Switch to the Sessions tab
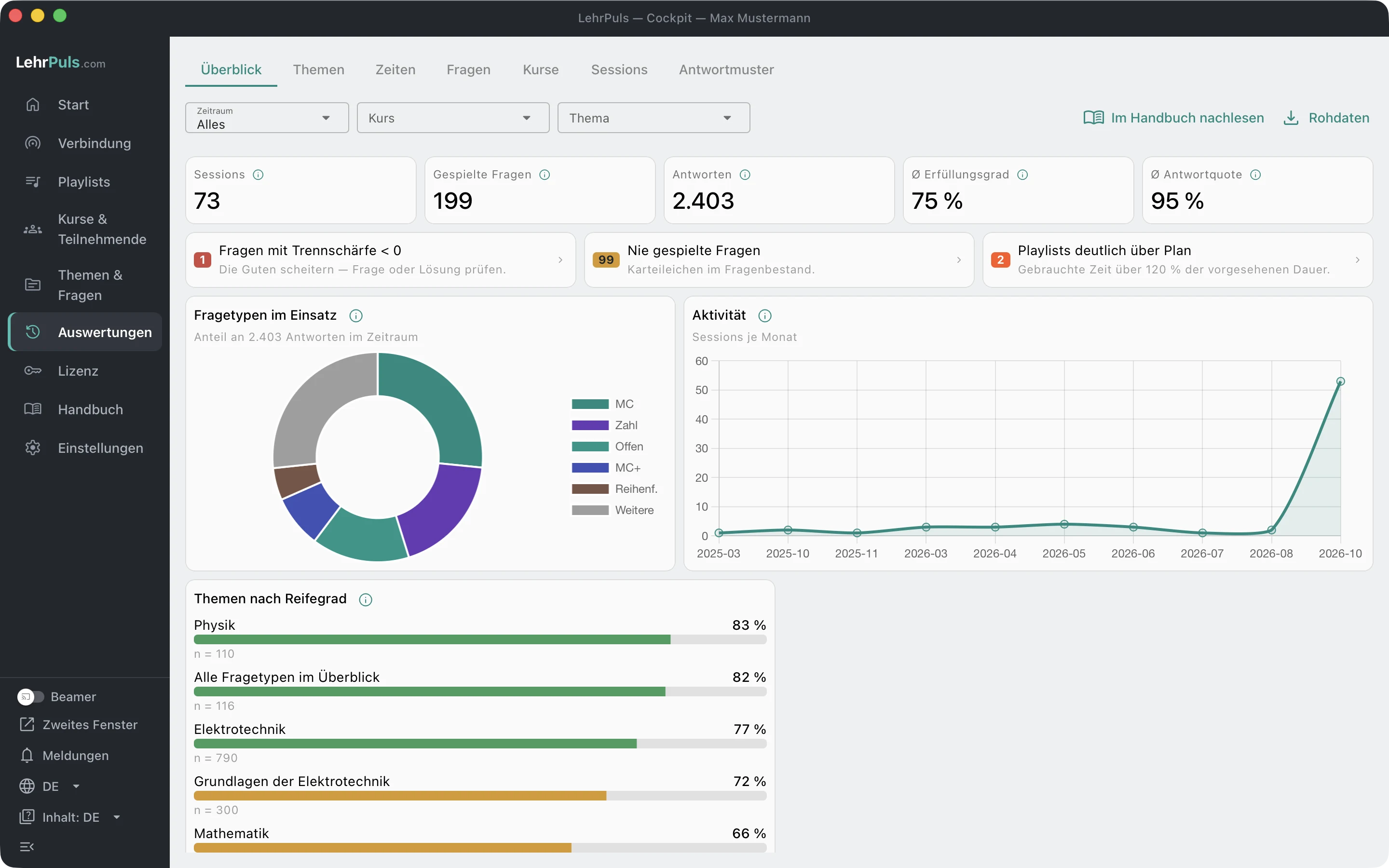Screen dimensions: 1389x868 [619, 69]
